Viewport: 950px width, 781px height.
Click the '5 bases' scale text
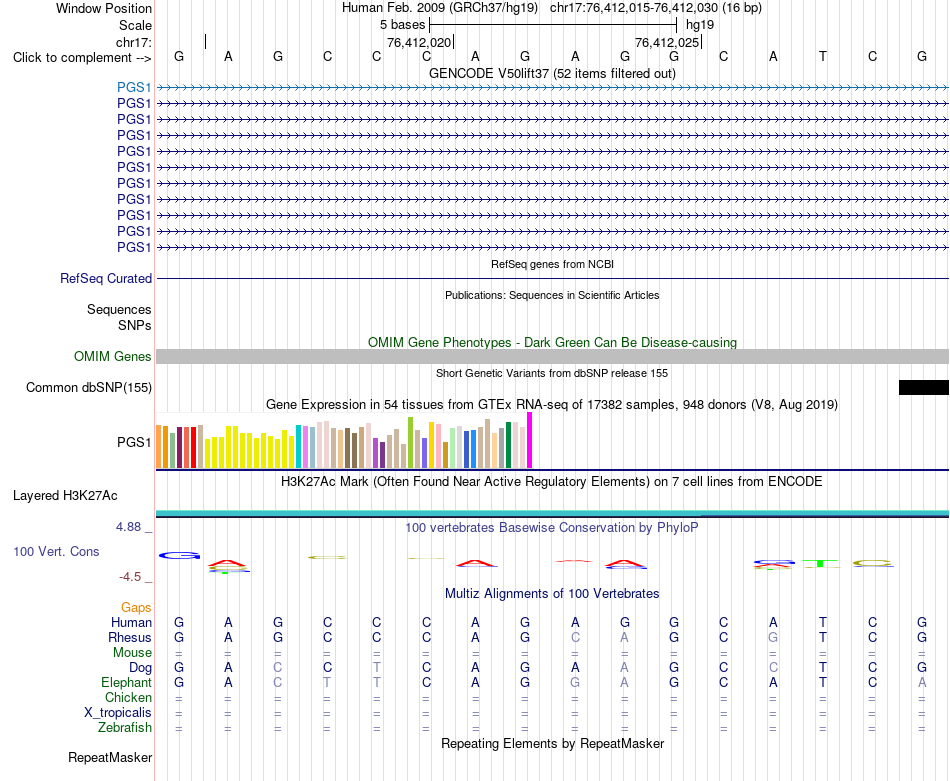click(402, 25)
